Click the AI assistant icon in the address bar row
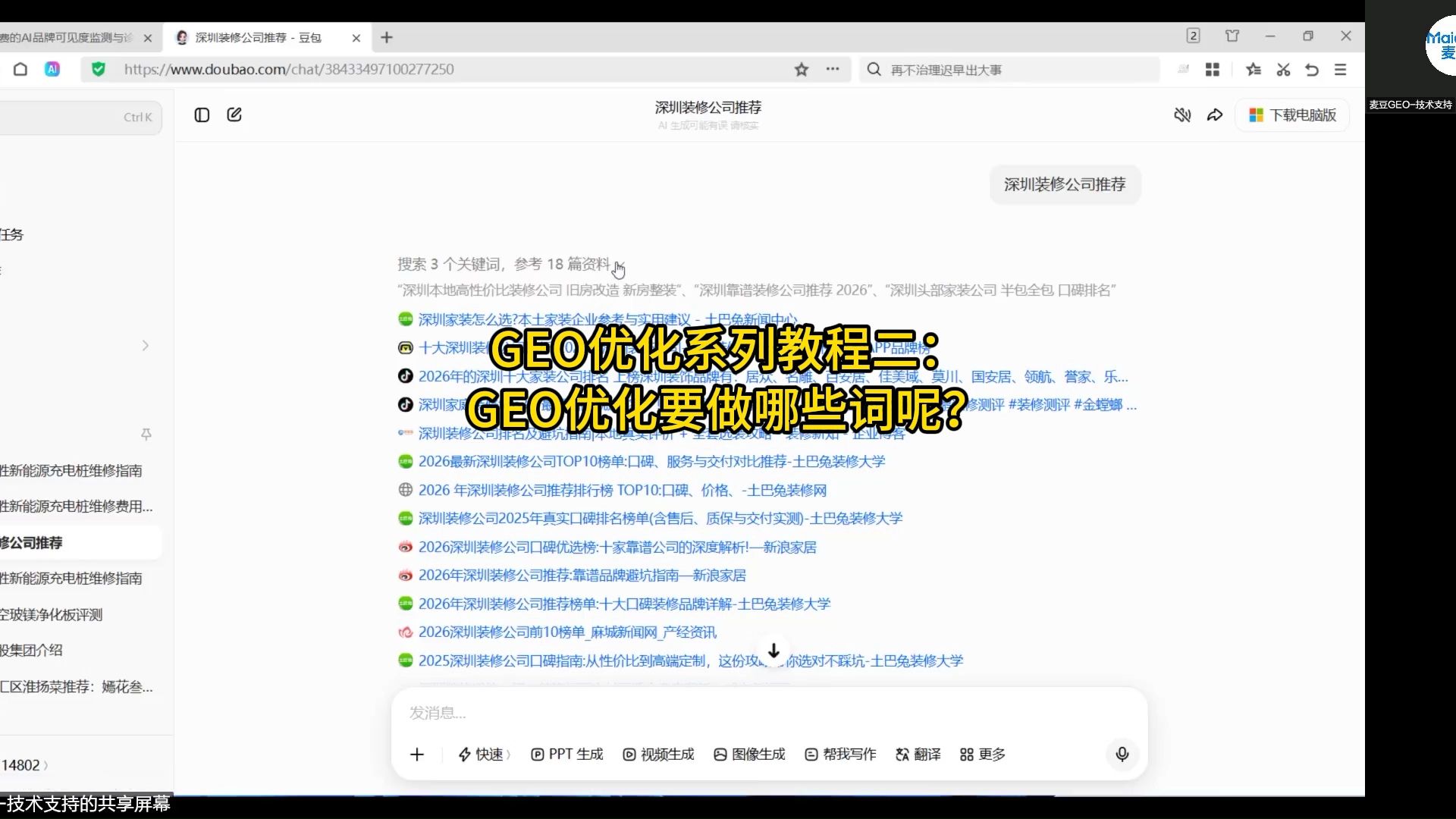This screenshot has height=819, width=1456. [x=52, y=70]
